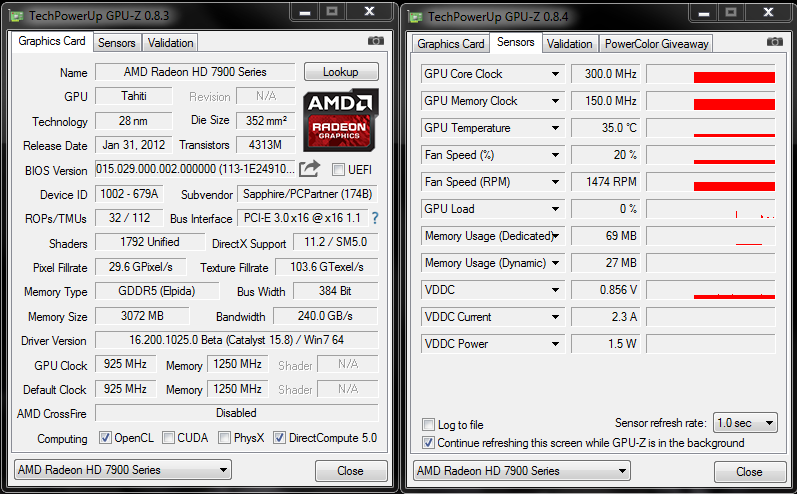797x494 pixels.
Task: Click the GPU Core Clock red history graph
Action: pos(711,74)
